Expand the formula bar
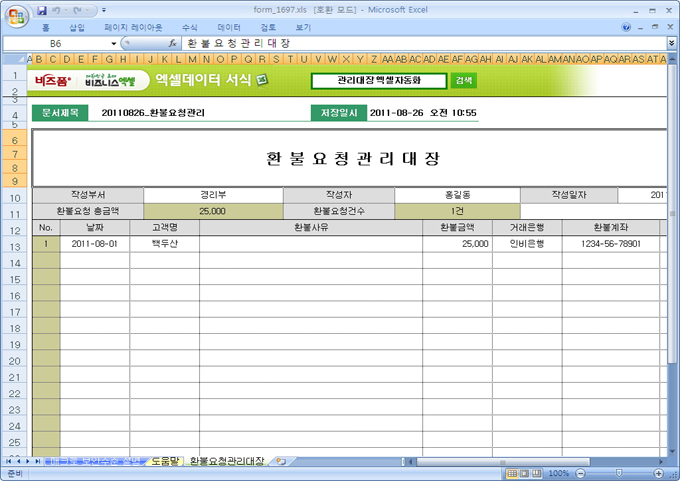680x481 pixels. 671,44
